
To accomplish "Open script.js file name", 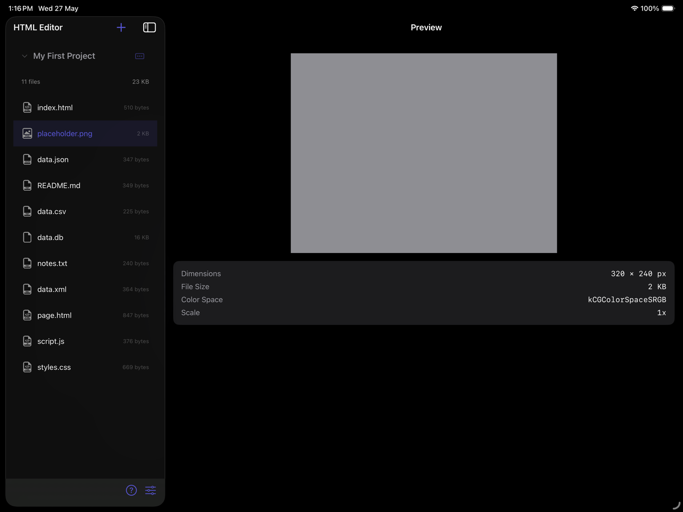I will [51, 341].
